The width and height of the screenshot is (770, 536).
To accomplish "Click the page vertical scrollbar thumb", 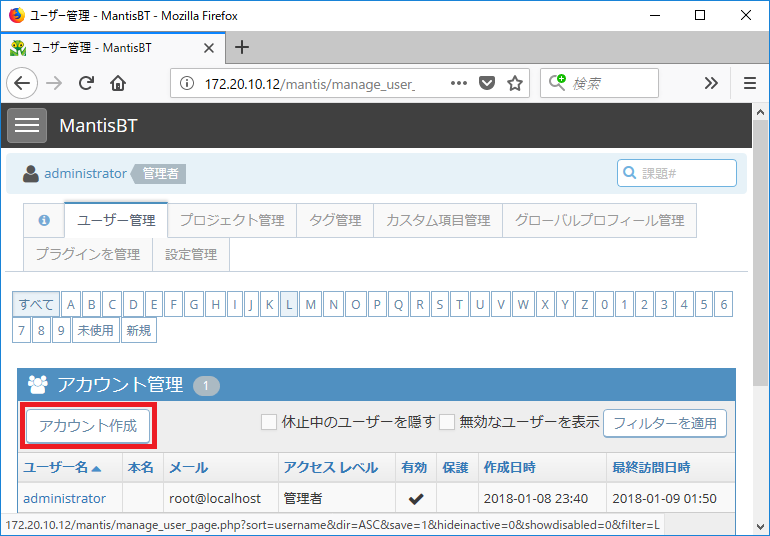I will 760,253.
